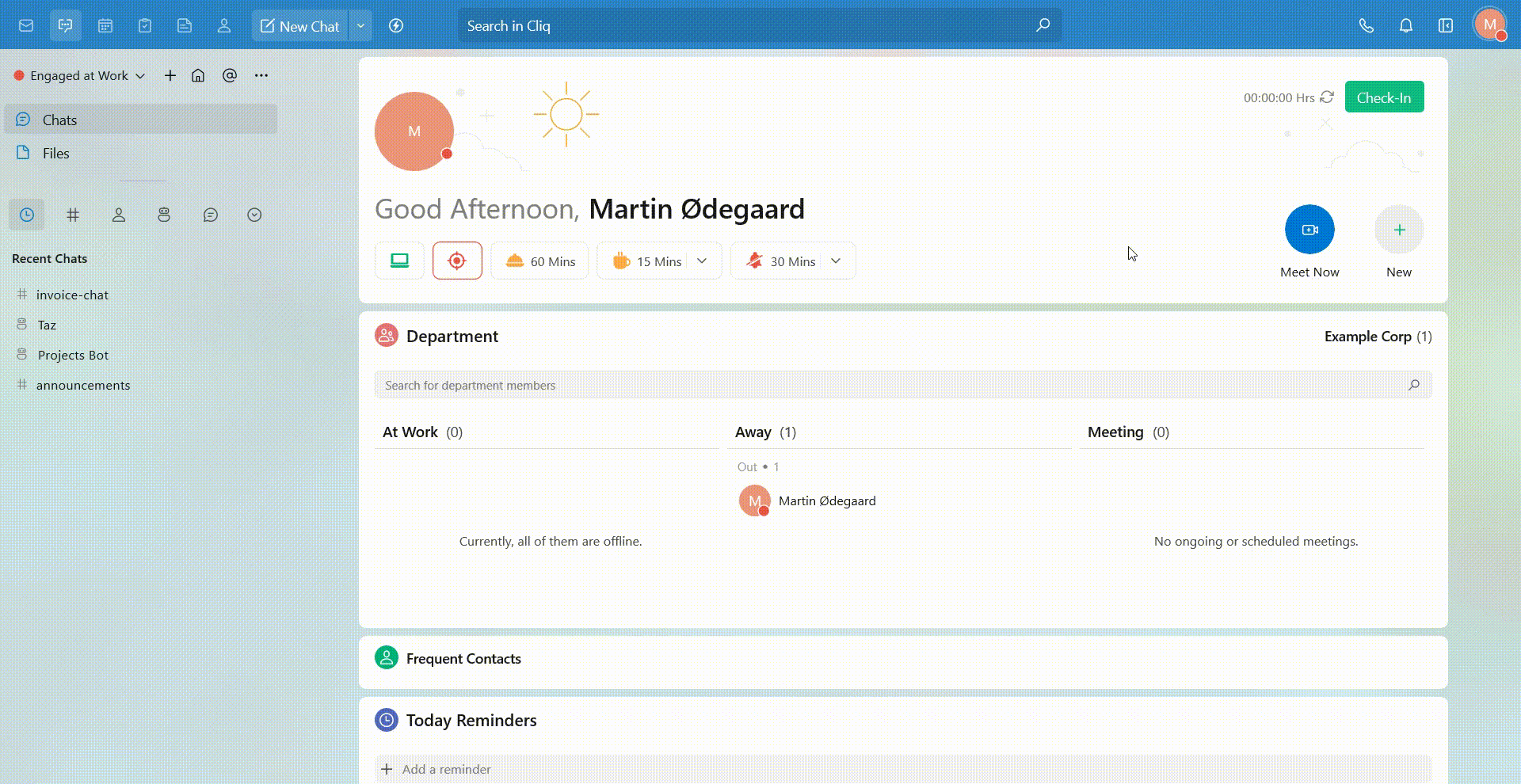Click the timer refresh icon

(x=1327, y=97)
